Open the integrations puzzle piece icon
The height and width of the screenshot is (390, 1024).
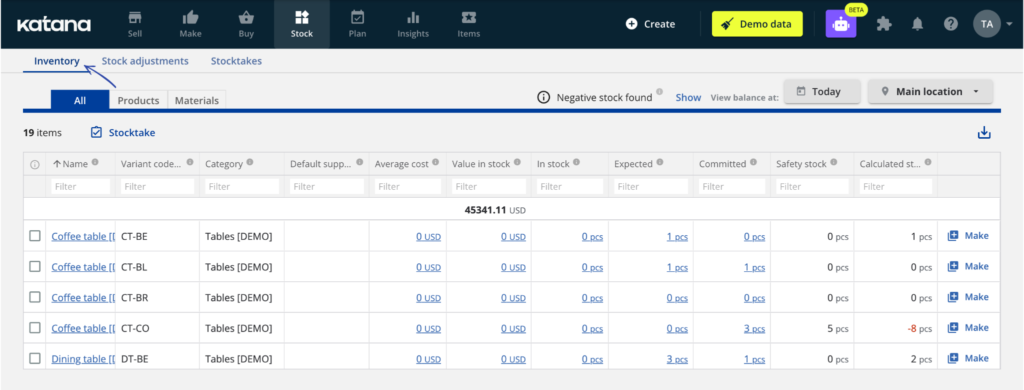(x=884, y=24)
